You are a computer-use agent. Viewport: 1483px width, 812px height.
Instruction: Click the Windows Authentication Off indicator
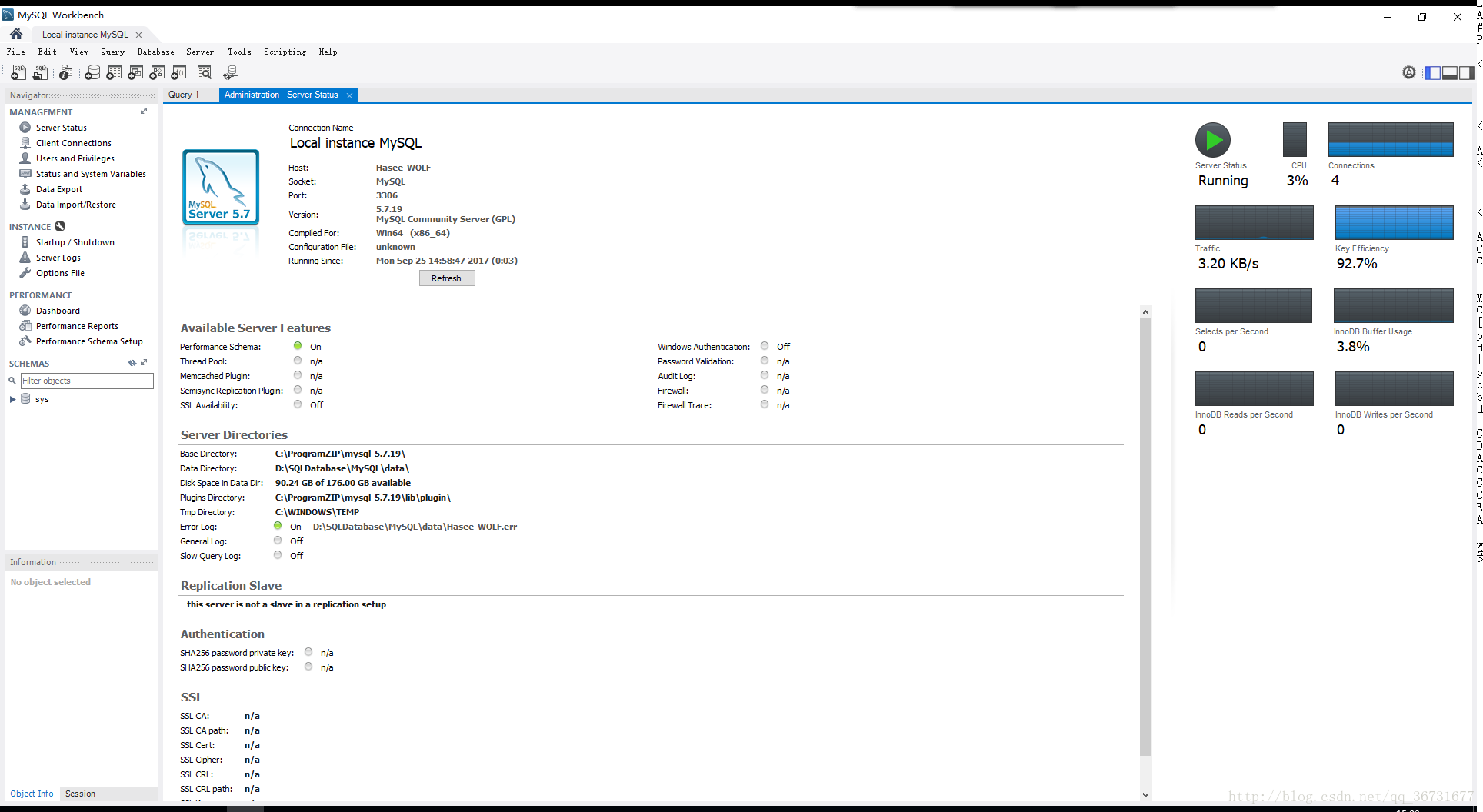(x=765, y=346)
